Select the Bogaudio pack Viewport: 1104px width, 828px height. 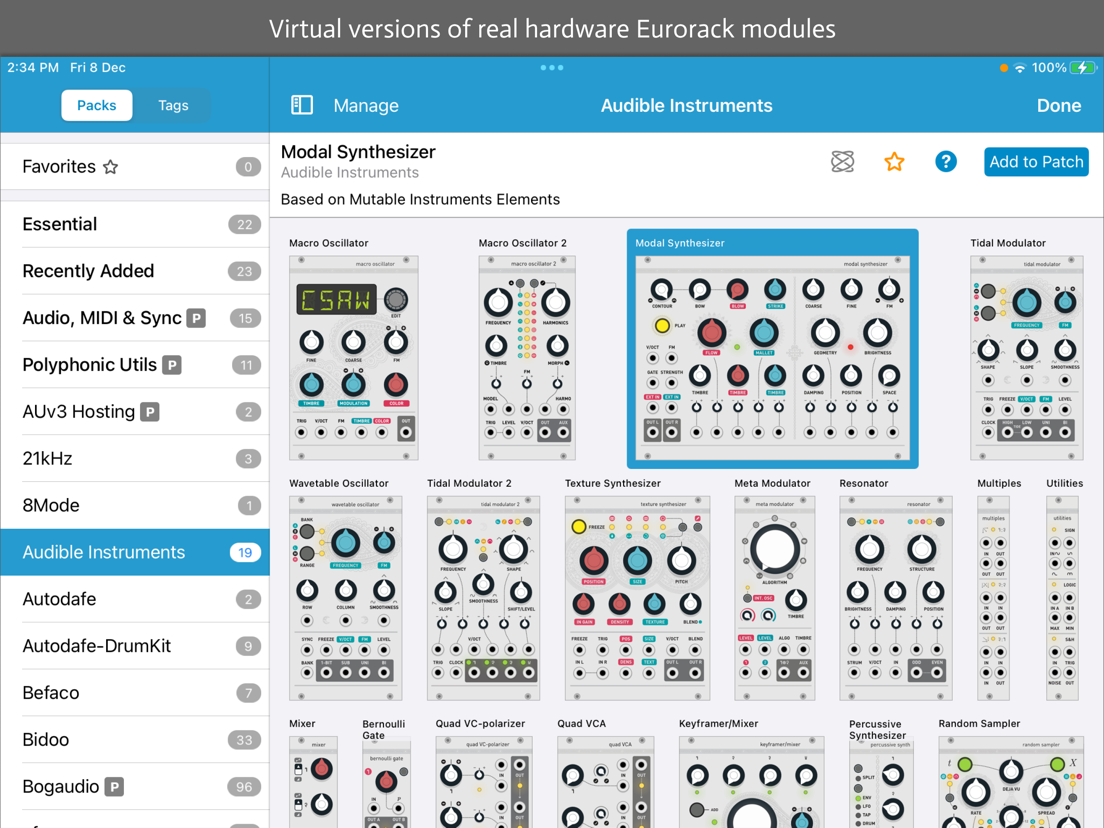pos(134,786)
